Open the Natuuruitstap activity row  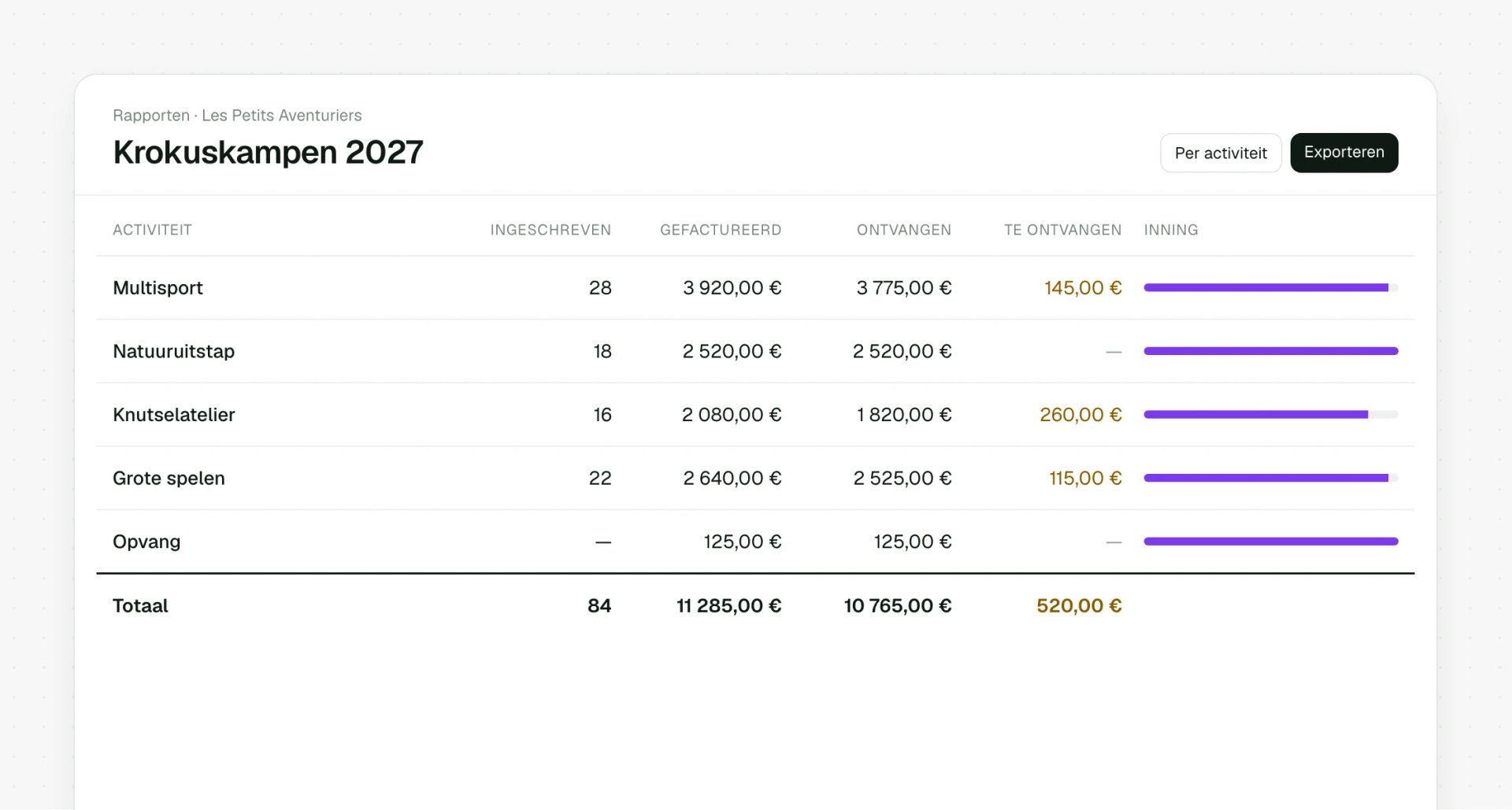755,351
